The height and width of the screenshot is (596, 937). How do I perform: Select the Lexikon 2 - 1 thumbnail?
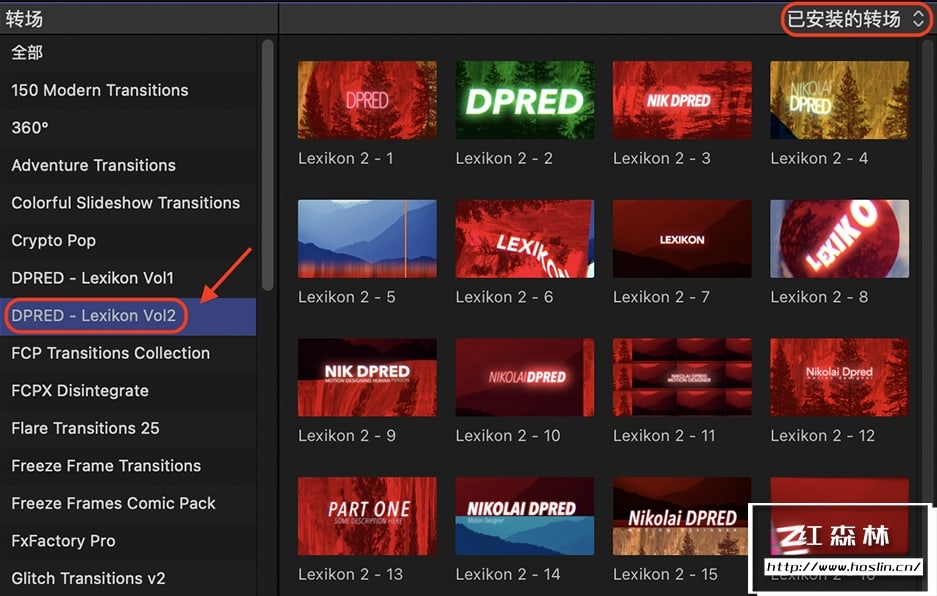point(367,100)
